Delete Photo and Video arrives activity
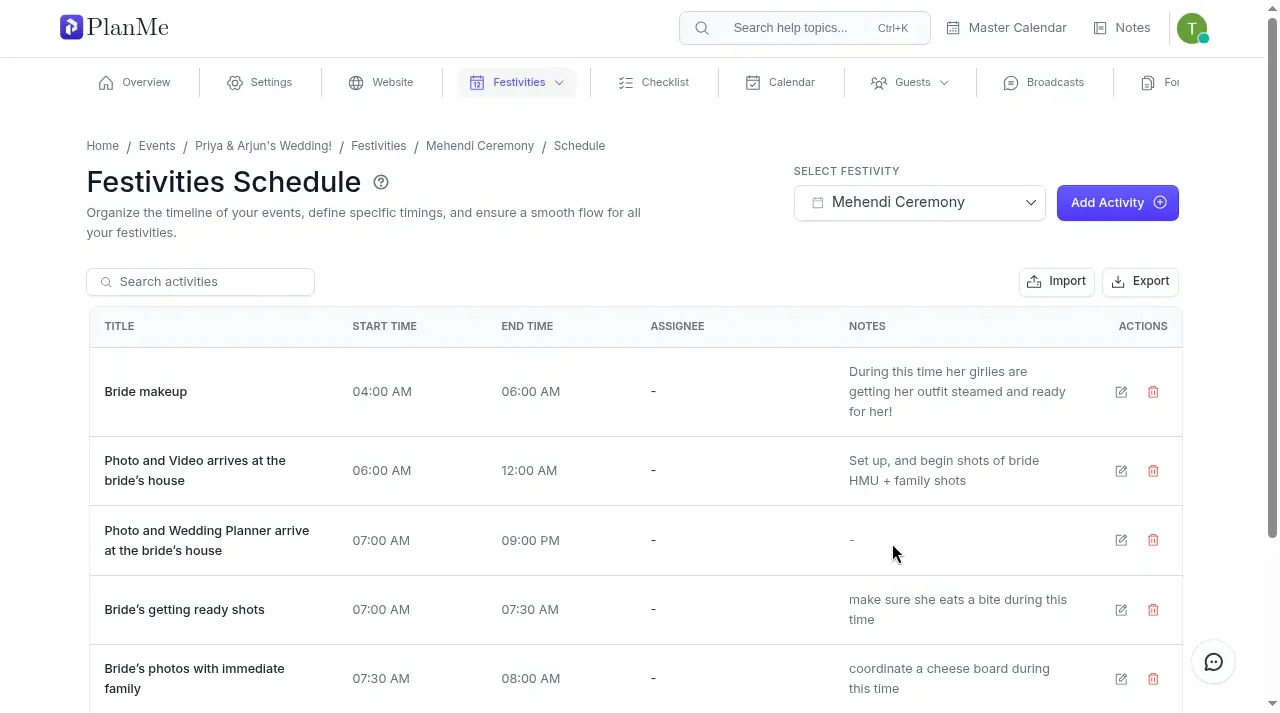This screenshot has height=713, width=1280. pos(1153,471)
